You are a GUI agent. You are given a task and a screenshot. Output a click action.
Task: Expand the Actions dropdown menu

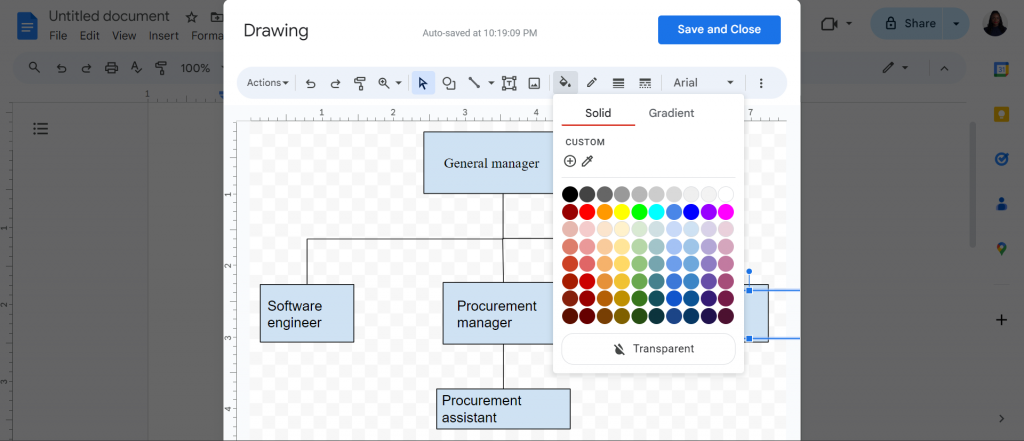pyautogui.click(x=268, y=83)
